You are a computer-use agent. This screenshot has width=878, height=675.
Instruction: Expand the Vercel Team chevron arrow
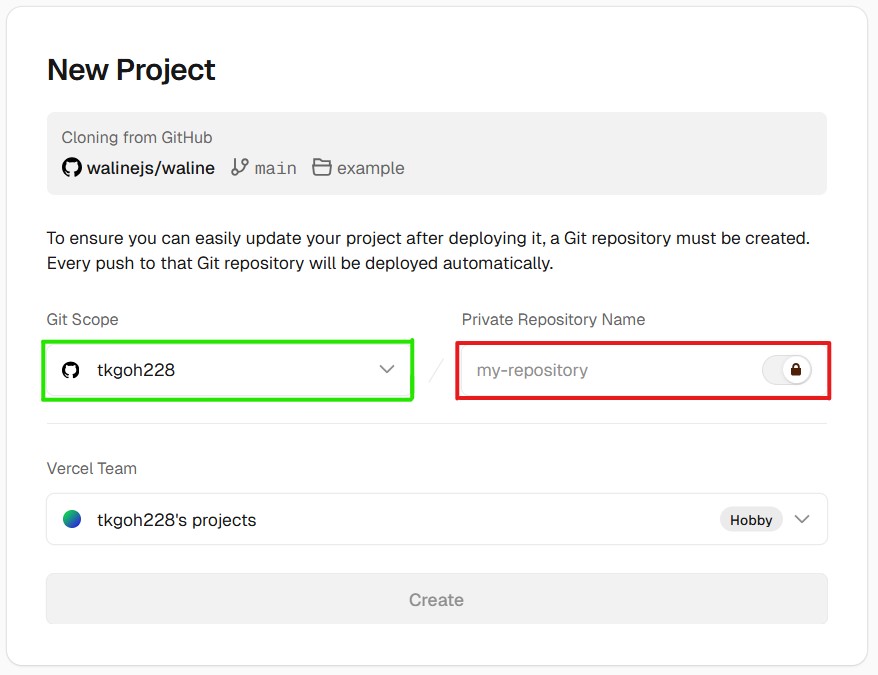[x=801, y=519]
